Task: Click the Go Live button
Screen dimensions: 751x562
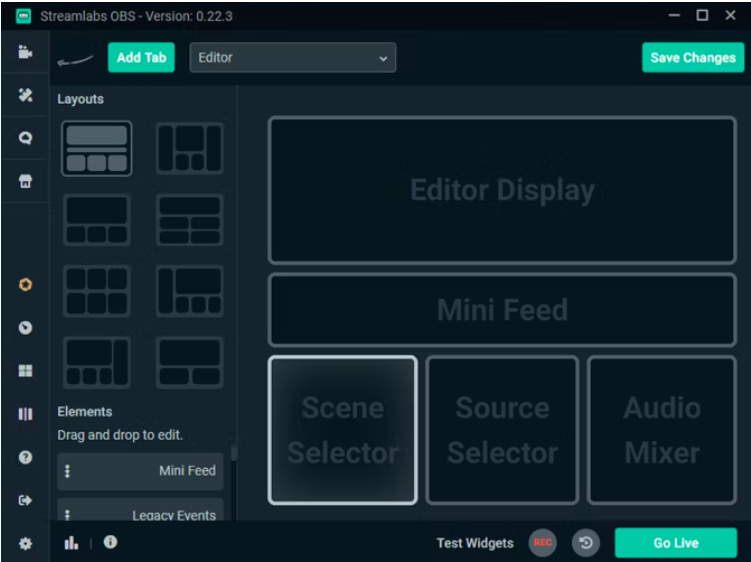Action: (676, 543)
